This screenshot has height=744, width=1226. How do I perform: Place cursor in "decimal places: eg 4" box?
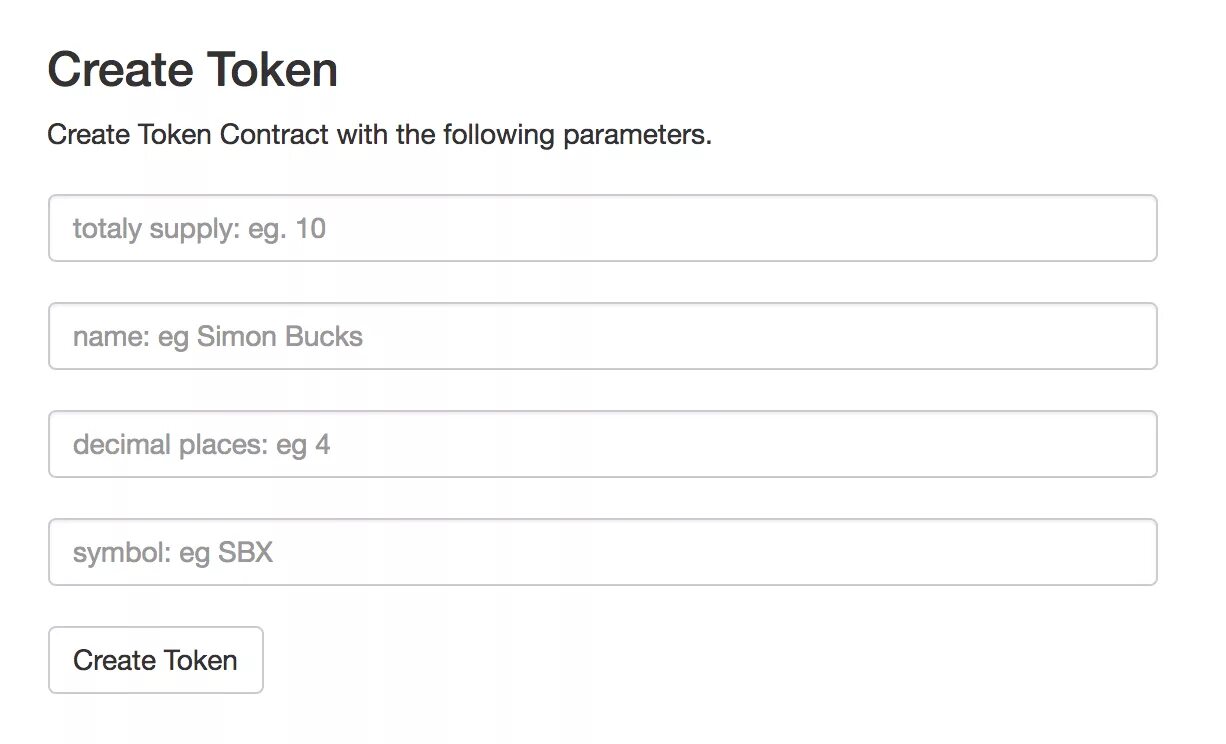[602, 445]
